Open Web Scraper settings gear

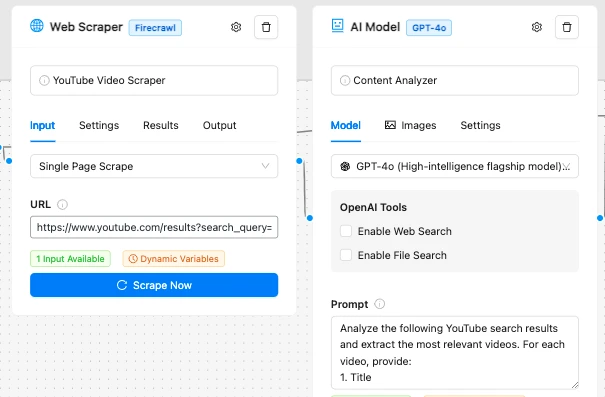tap(236, 27)
